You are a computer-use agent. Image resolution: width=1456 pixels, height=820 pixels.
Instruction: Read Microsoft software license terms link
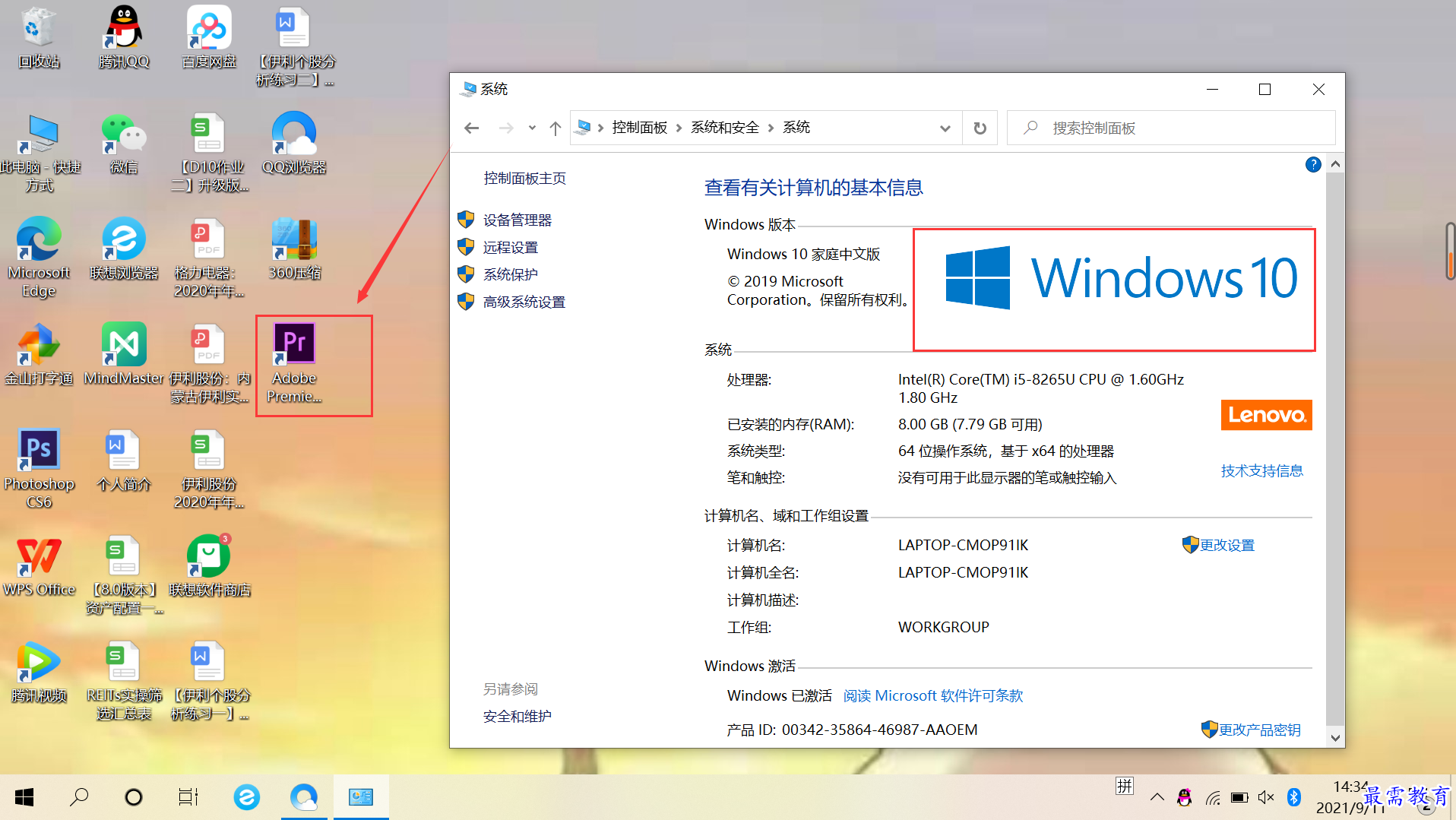[933, 696]
